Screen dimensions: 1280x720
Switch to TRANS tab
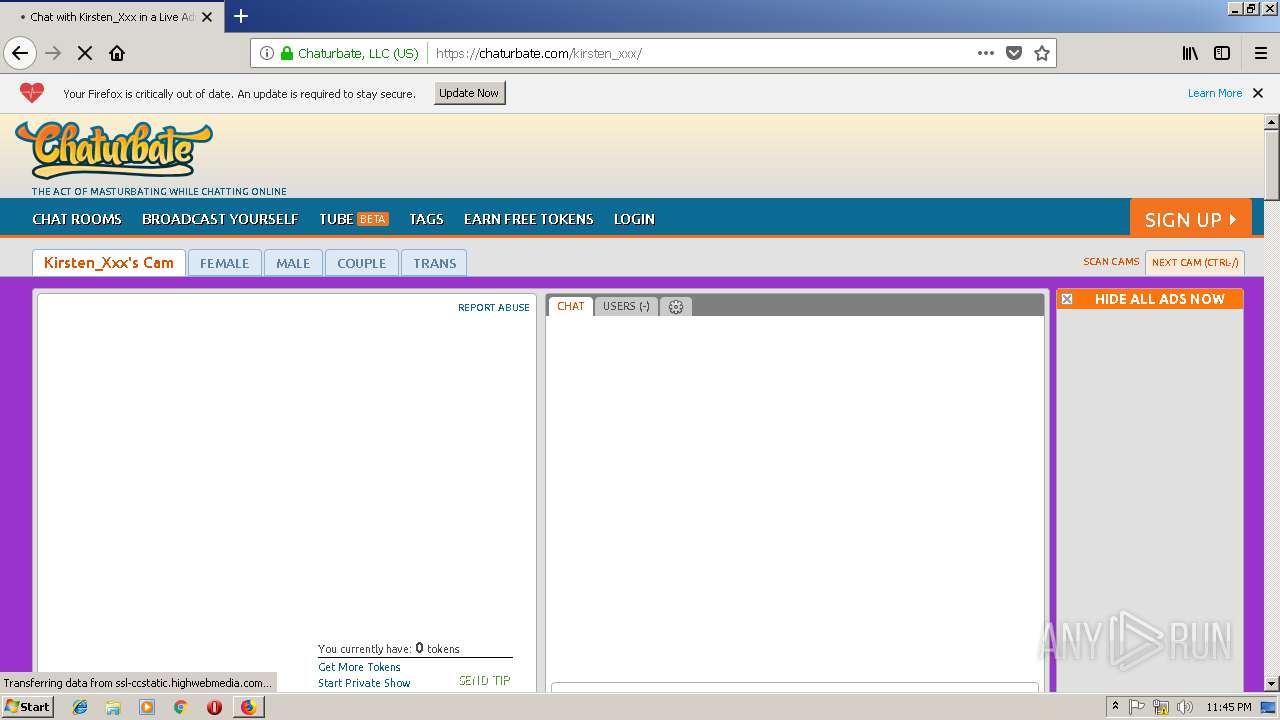(434, 263)
